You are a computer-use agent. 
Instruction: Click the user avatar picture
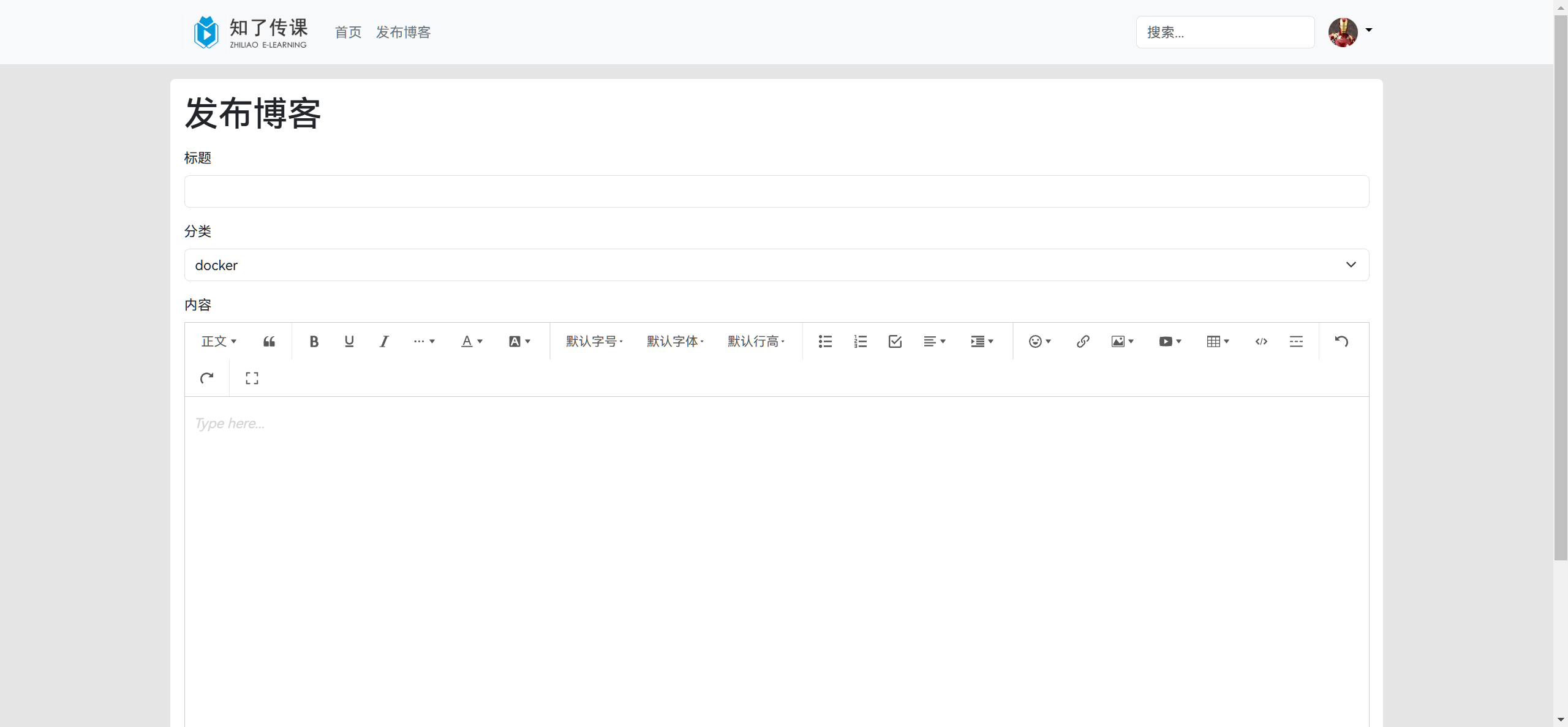coord(1343,32)
